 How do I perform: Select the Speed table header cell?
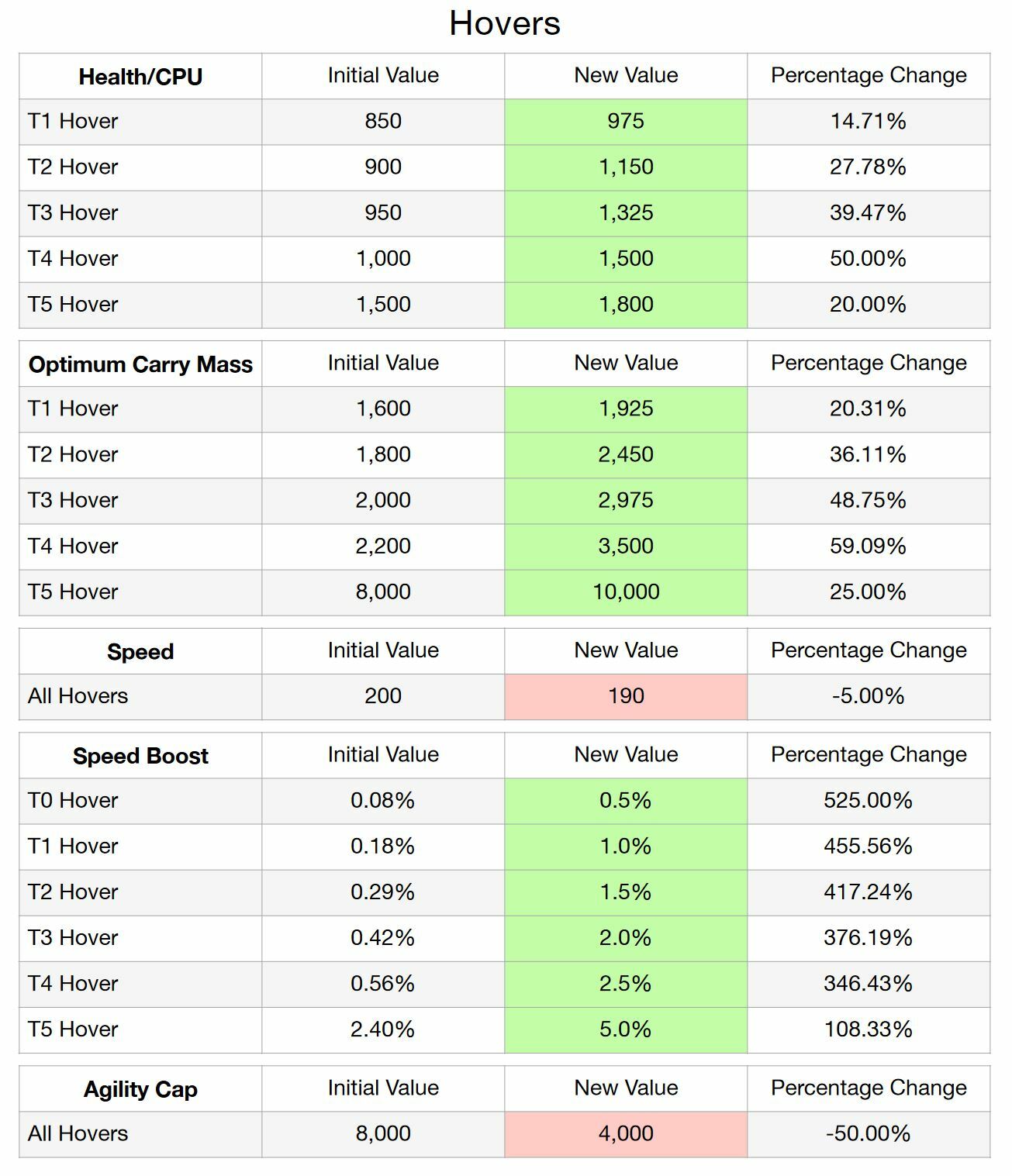click(140, 652)
